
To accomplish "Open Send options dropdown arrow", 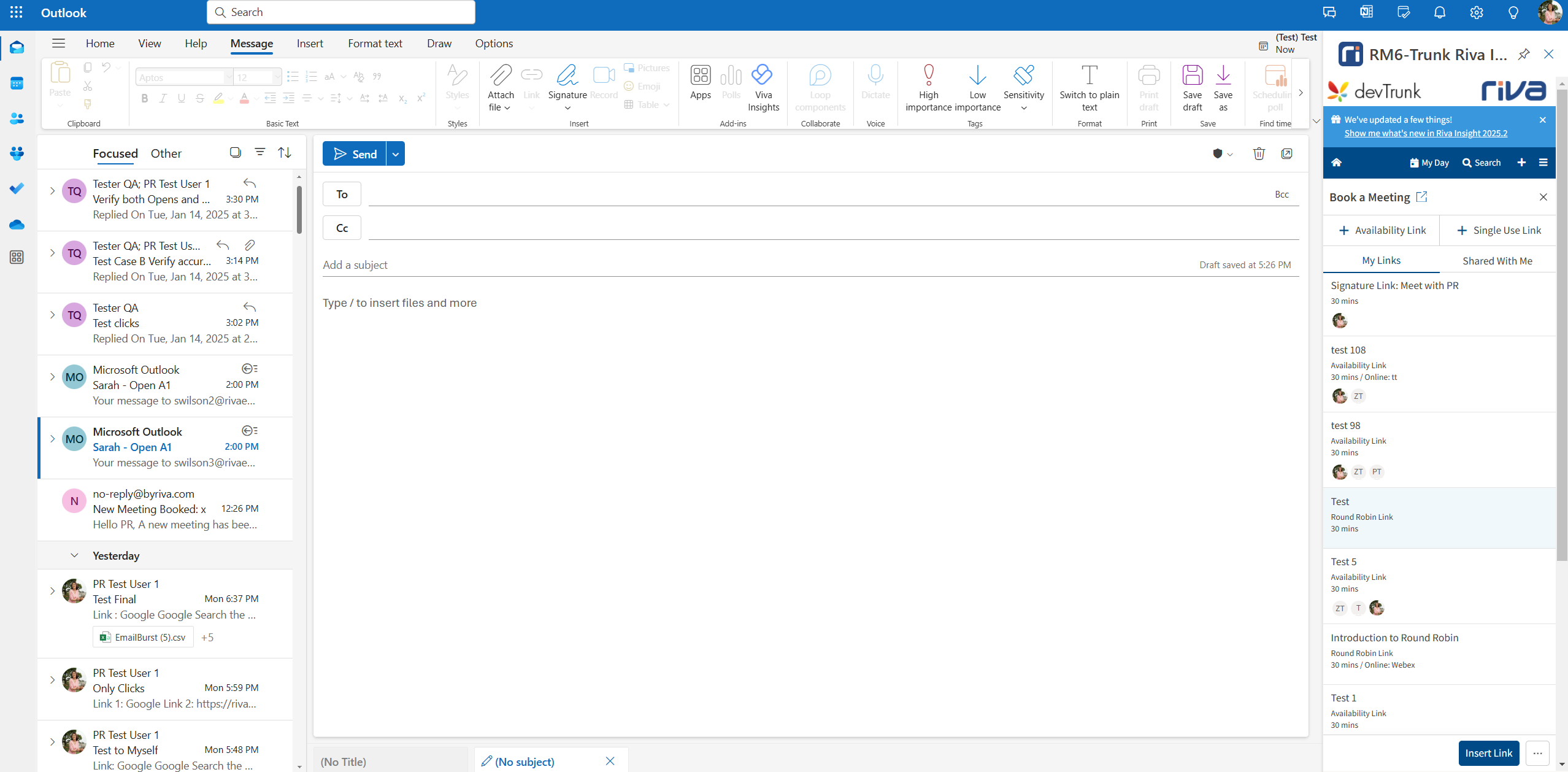I will tap(396, 154).
